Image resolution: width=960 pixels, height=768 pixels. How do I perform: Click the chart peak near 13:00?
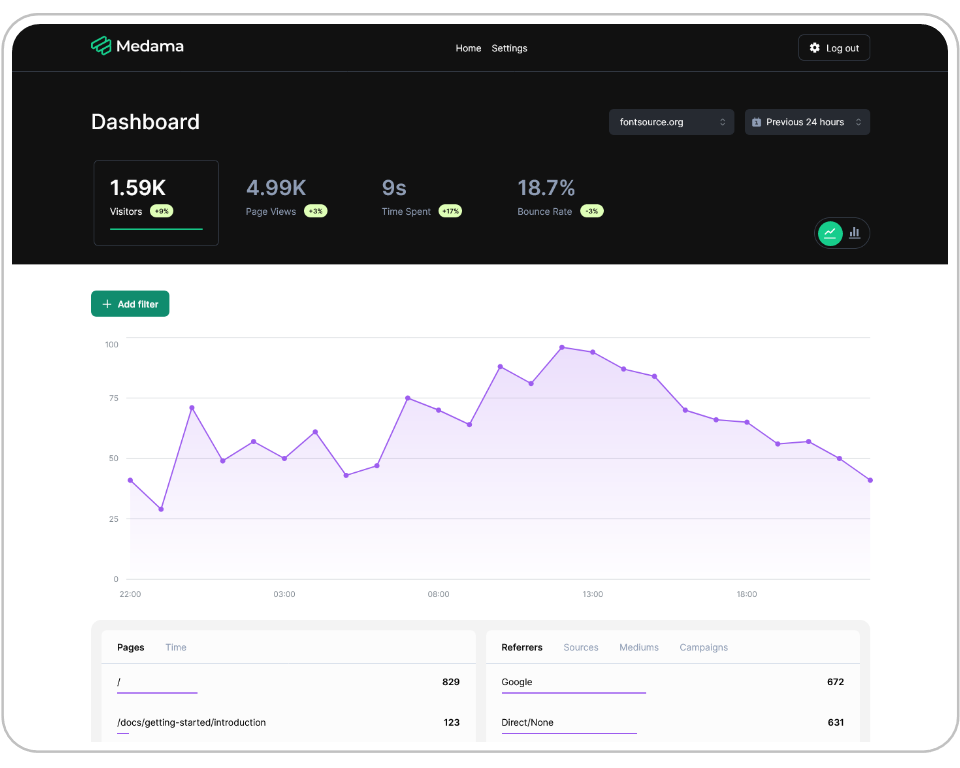(x=563, y=347)
